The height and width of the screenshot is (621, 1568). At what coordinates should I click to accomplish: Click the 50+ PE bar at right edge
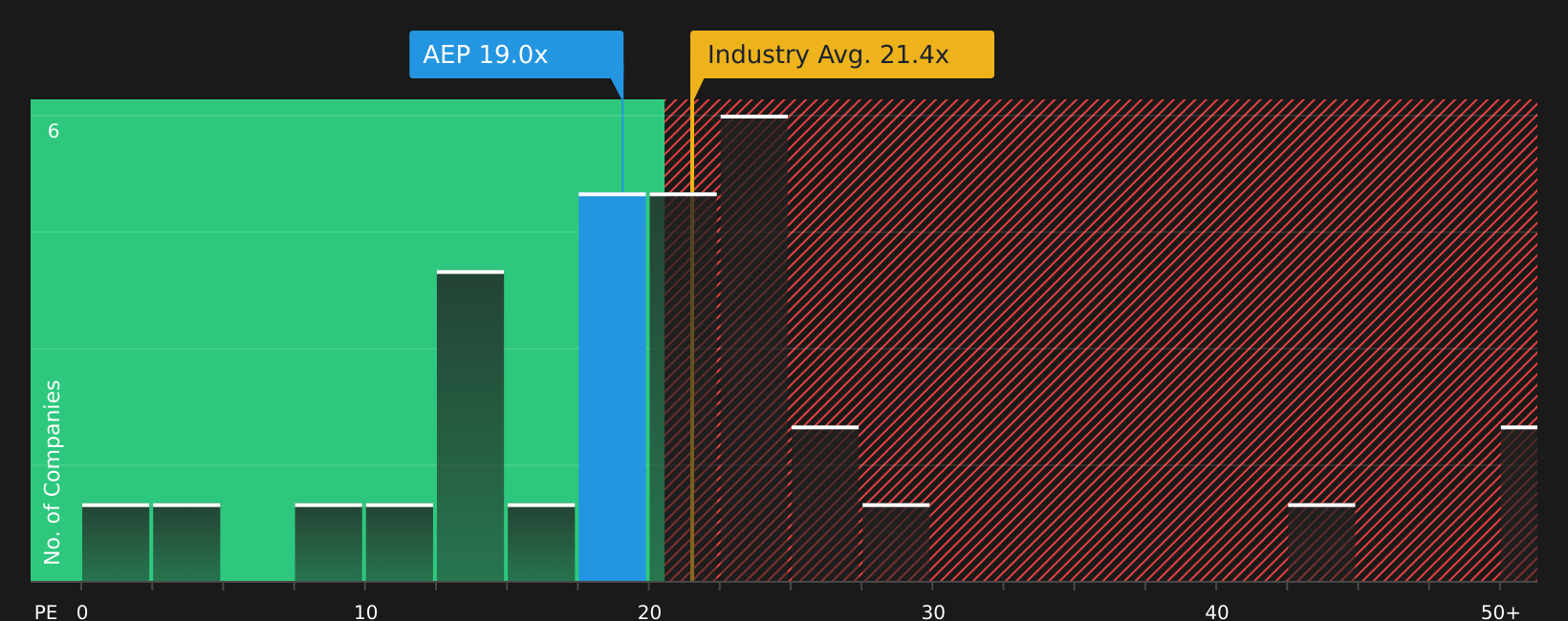point(1519,503)
